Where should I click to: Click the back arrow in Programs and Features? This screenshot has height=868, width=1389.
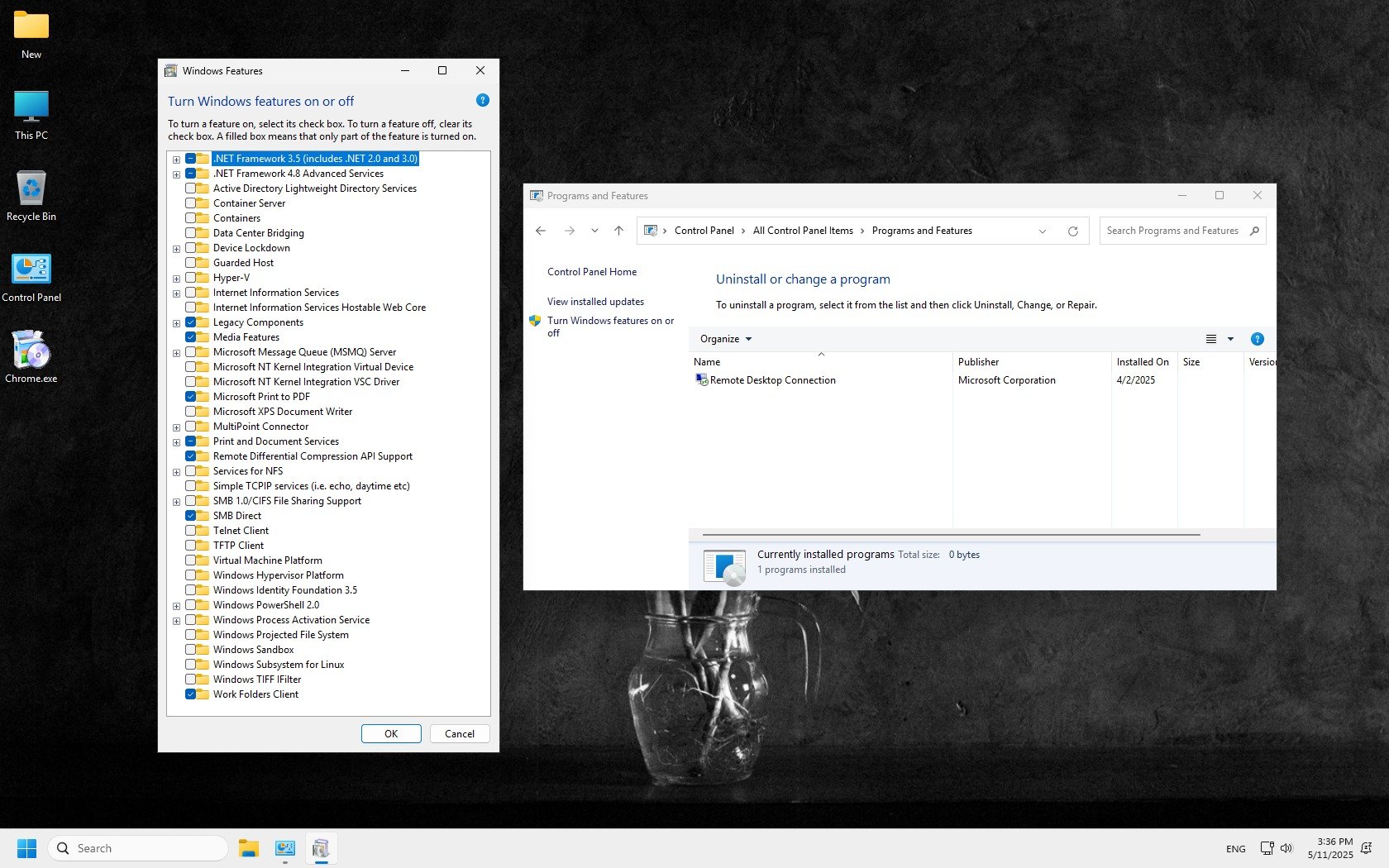click(541, 231)
